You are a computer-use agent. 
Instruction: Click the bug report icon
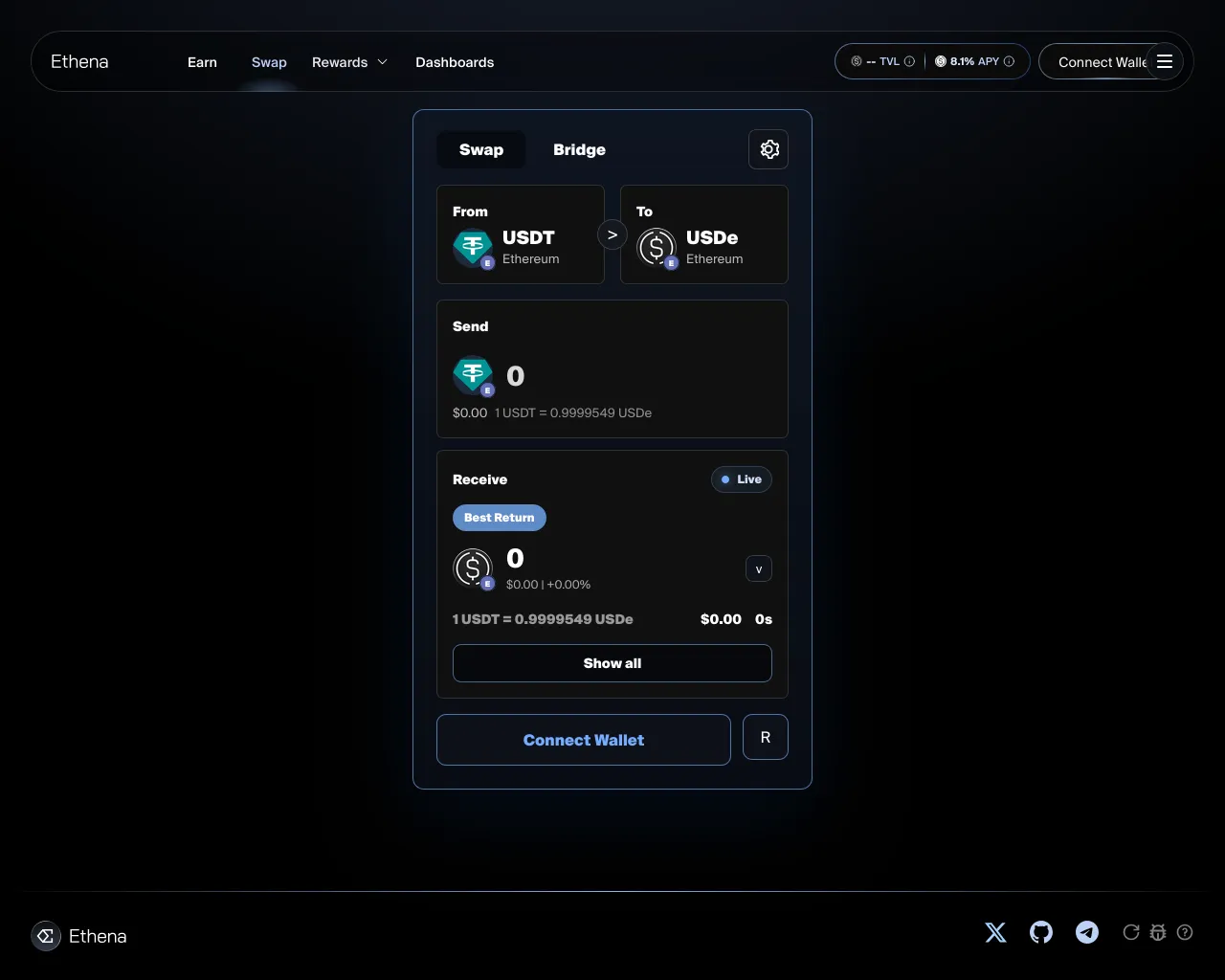1158,932
